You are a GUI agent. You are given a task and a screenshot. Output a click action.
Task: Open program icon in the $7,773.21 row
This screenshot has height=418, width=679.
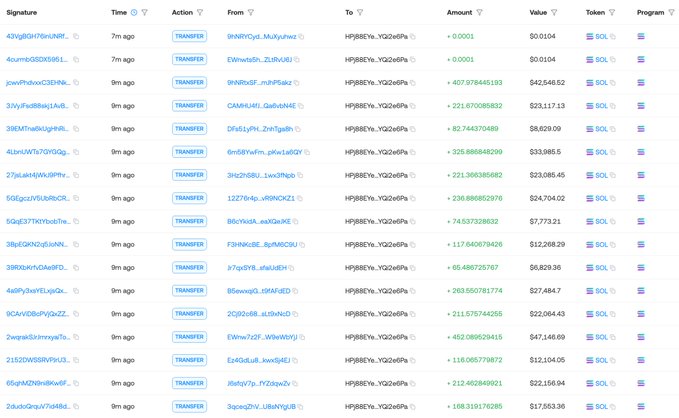coord(641,221)
